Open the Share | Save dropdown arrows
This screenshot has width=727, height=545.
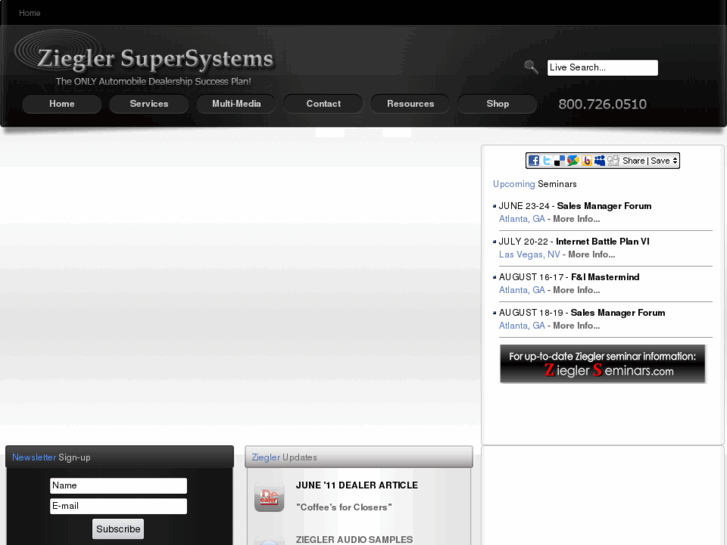click(675, 160)
